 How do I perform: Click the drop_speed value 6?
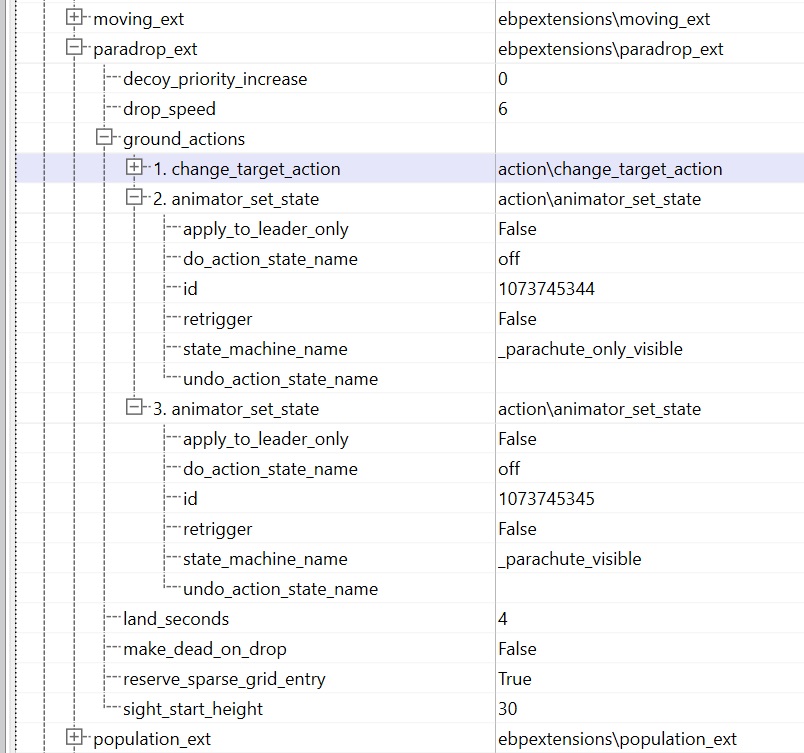tap(503, 109)
